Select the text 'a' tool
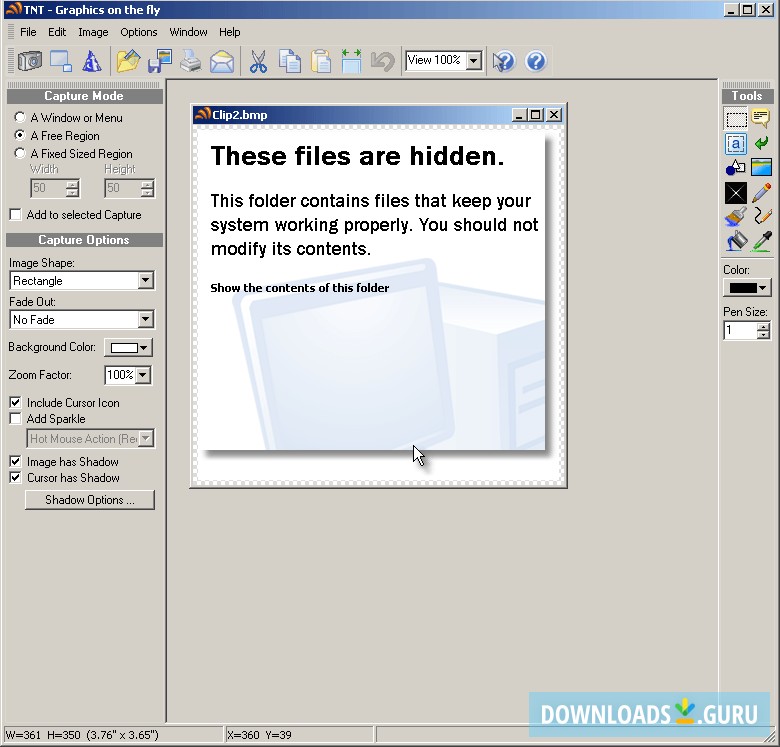This screenshot has width=780, height=747. [736, 144]
